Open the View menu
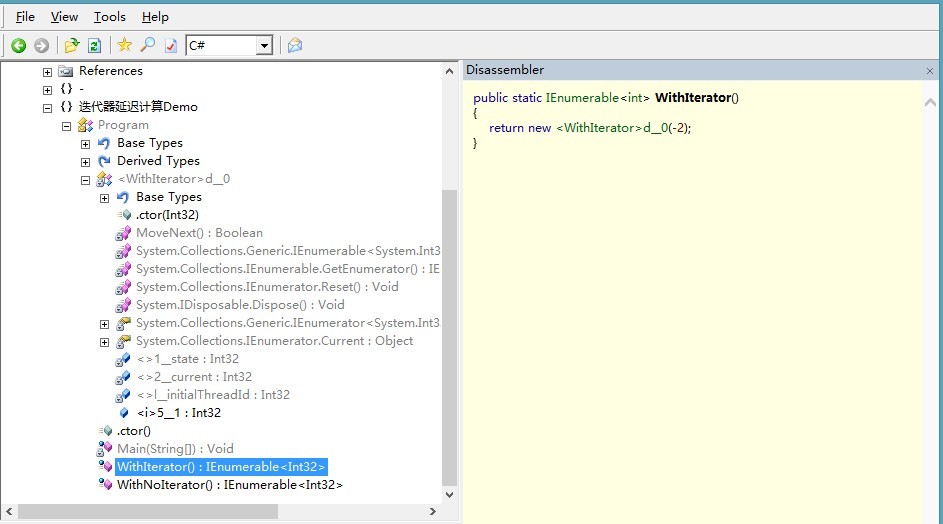The image size is (943, 524). (64, 17)
